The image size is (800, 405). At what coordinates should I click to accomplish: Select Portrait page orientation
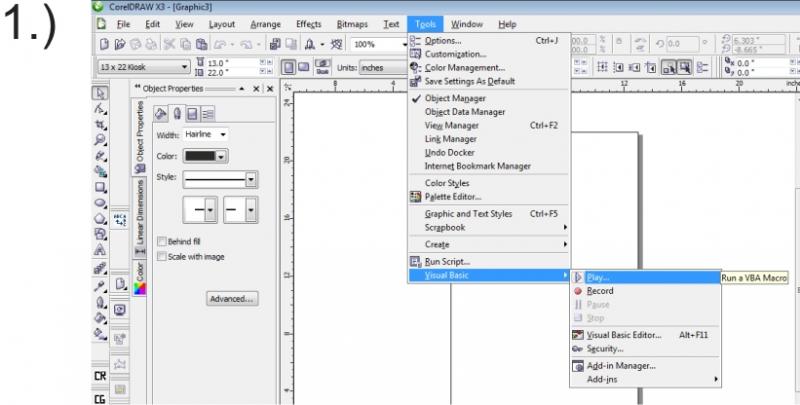(x=288, y=67)
